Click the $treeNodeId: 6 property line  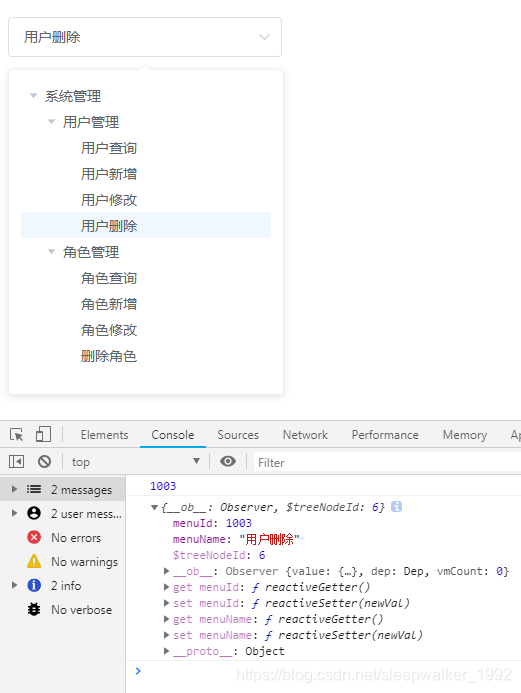click(x=219, y=555)
